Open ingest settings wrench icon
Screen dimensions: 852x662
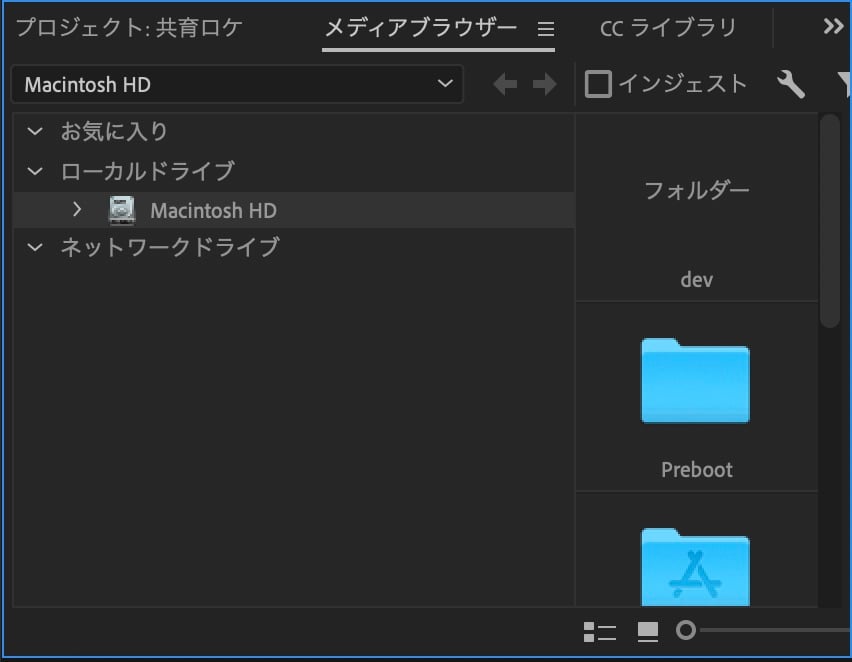pyautogui.click(x=791, y=84)
